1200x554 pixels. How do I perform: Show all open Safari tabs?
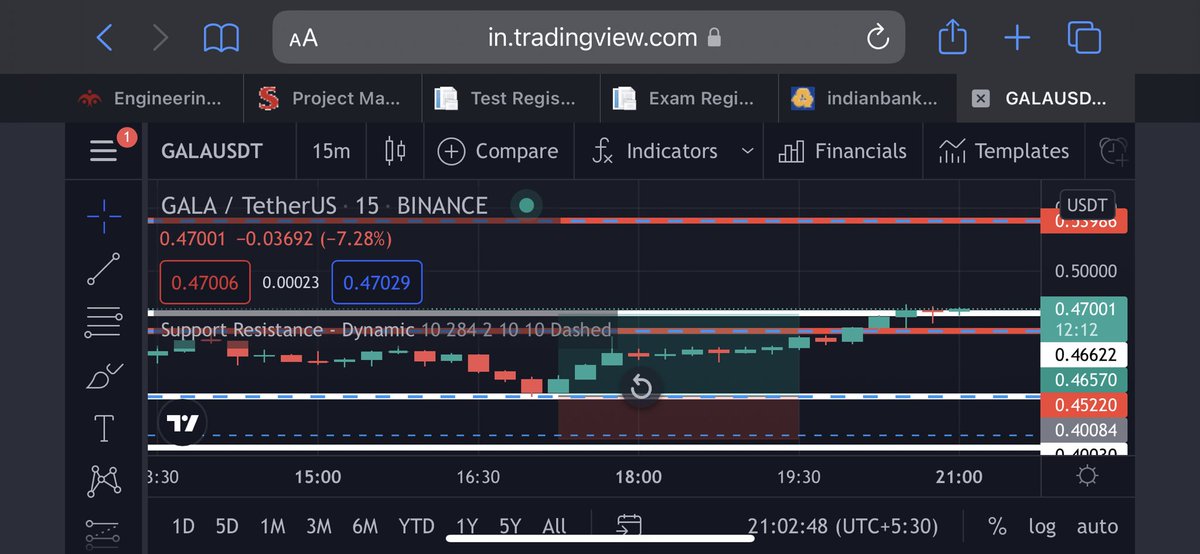[x=1084, y=38]
